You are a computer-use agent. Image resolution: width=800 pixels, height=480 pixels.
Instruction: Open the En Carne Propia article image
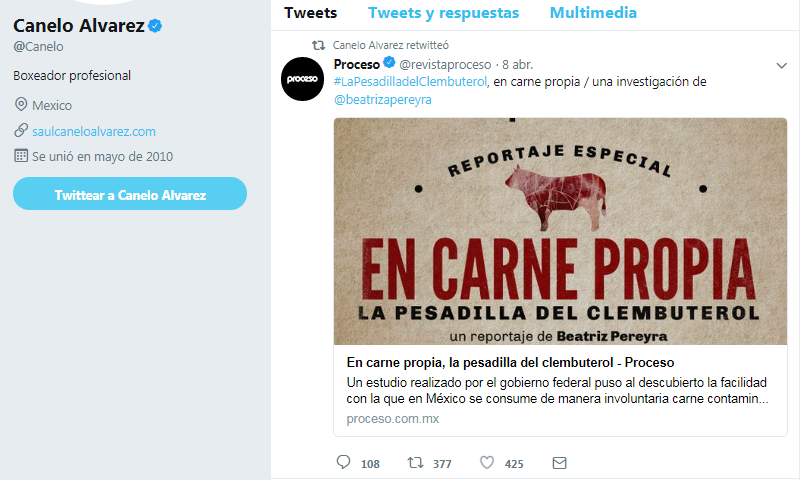point(560,232)
